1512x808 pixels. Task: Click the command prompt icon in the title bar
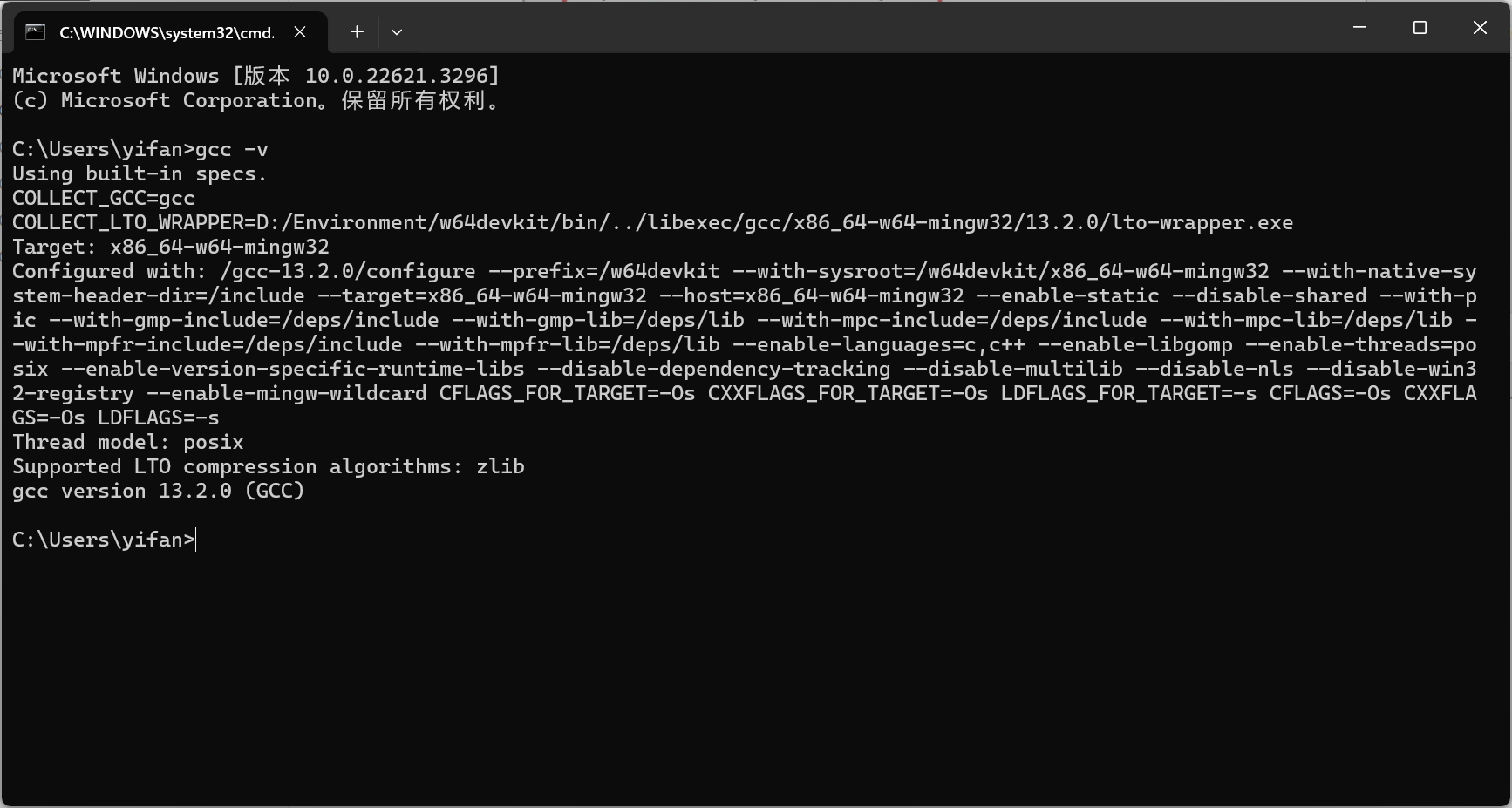pyautogui.click(x=35, y=32)
